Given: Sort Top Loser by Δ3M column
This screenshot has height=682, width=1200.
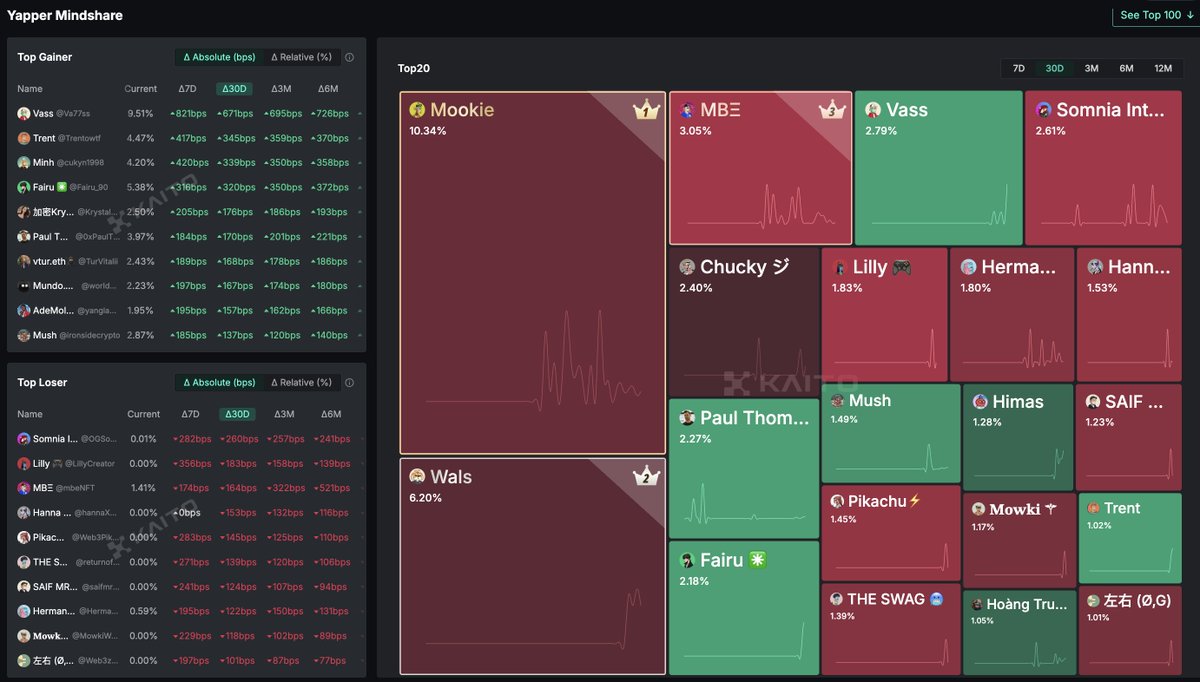Looking at the screenshot, I should (x=284, y=414).
